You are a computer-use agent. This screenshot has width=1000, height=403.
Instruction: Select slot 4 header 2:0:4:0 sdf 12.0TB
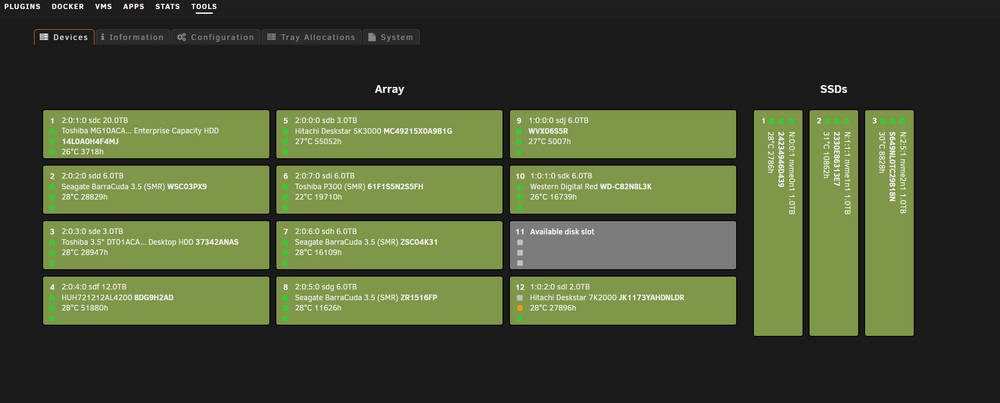pos(94,287)
